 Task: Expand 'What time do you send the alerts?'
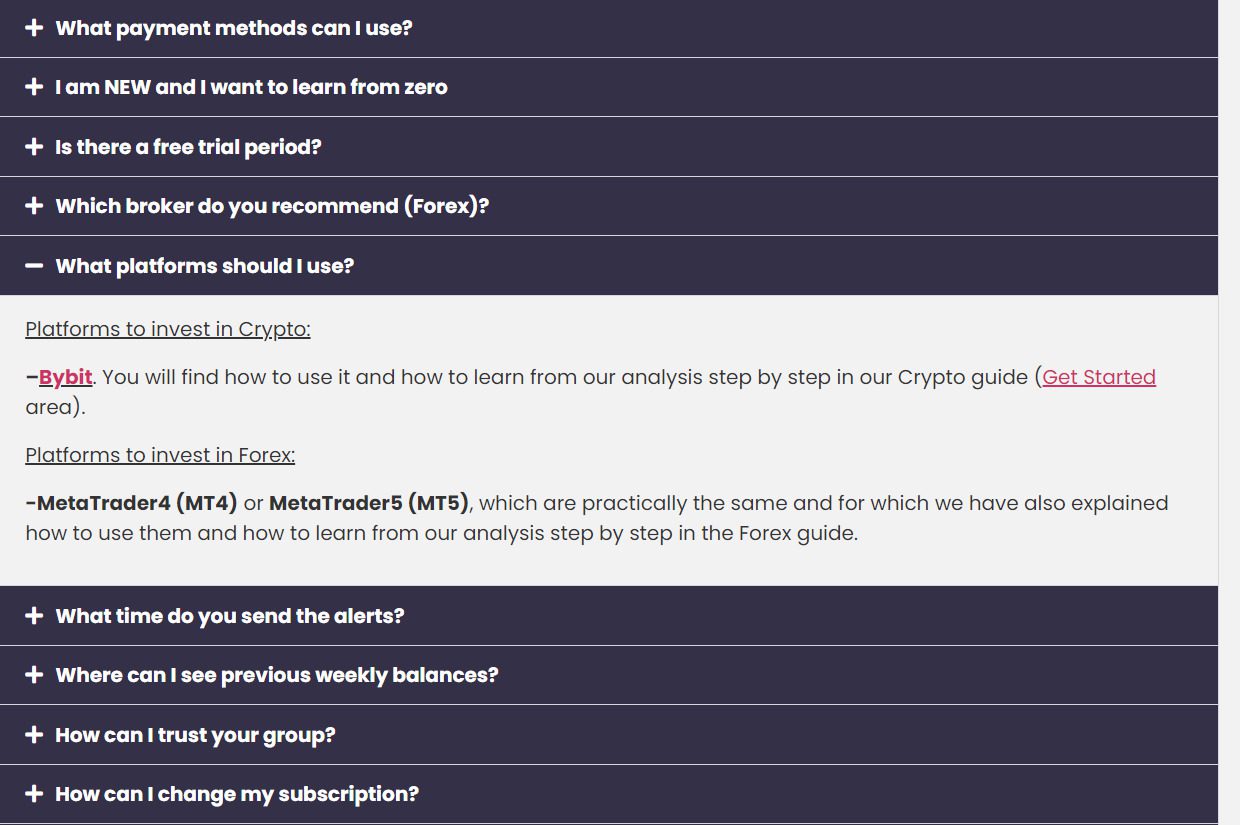609,616
